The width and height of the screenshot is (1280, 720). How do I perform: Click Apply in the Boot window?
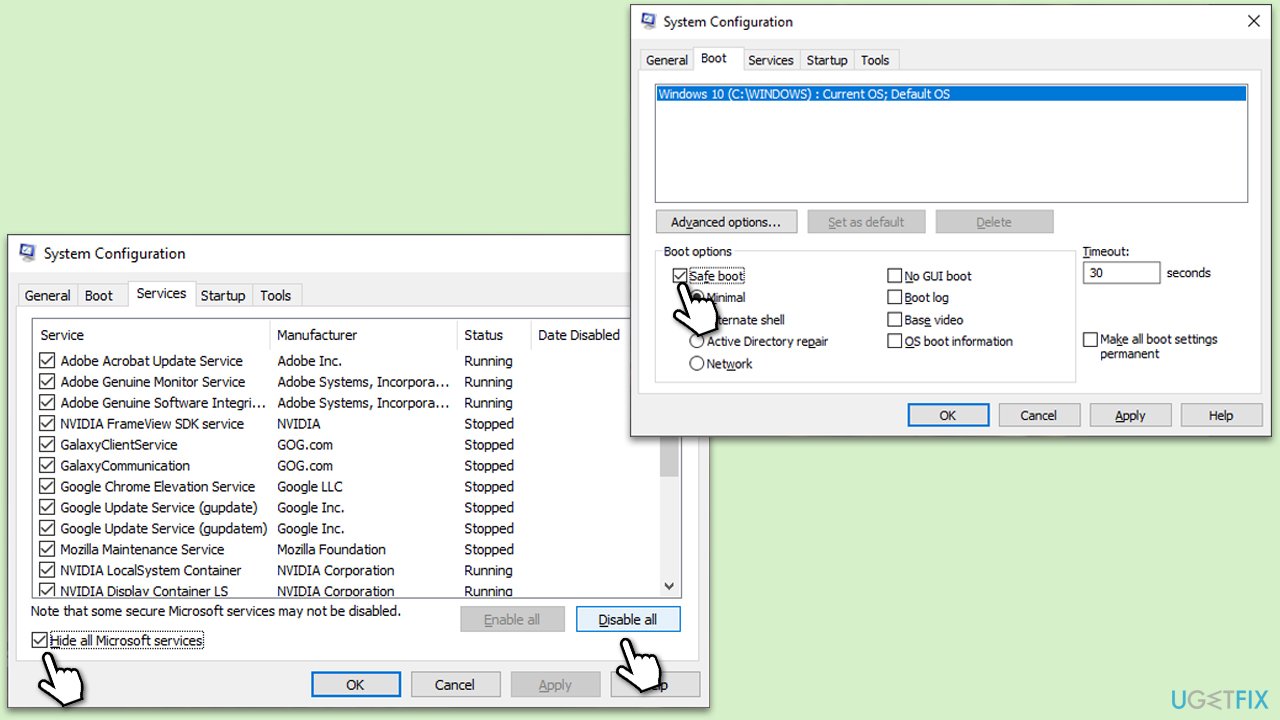(x=1130, y=415)
